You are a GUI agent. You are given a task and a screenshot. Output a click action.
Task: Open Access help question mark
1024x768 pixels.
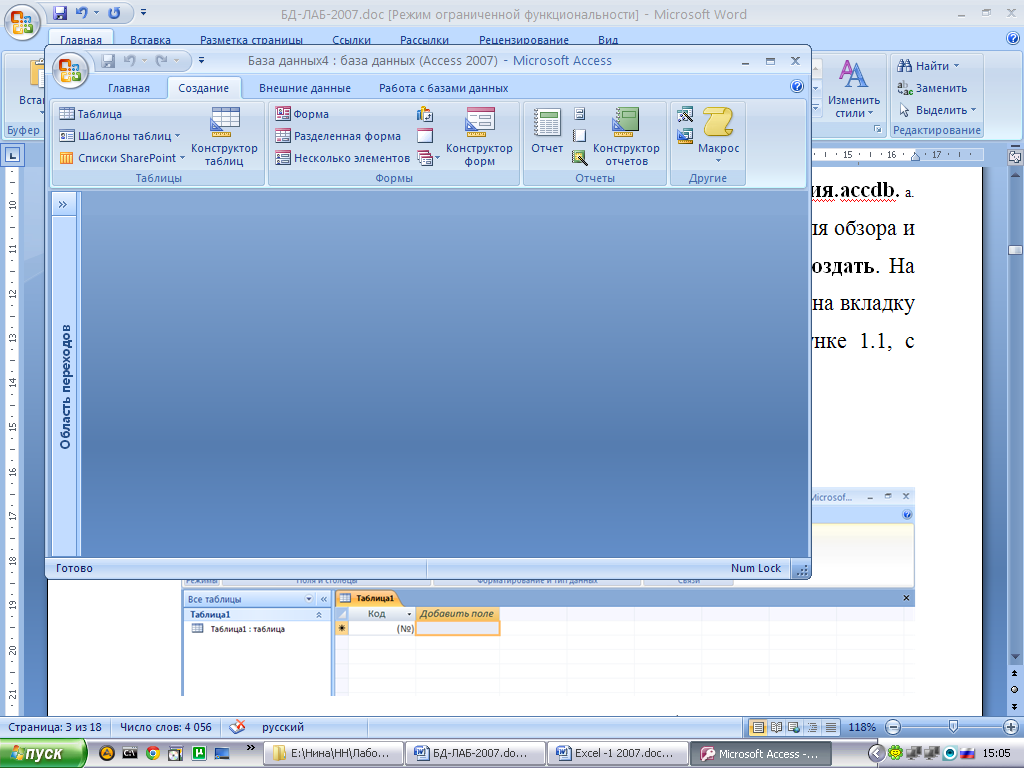pos(797,86)
